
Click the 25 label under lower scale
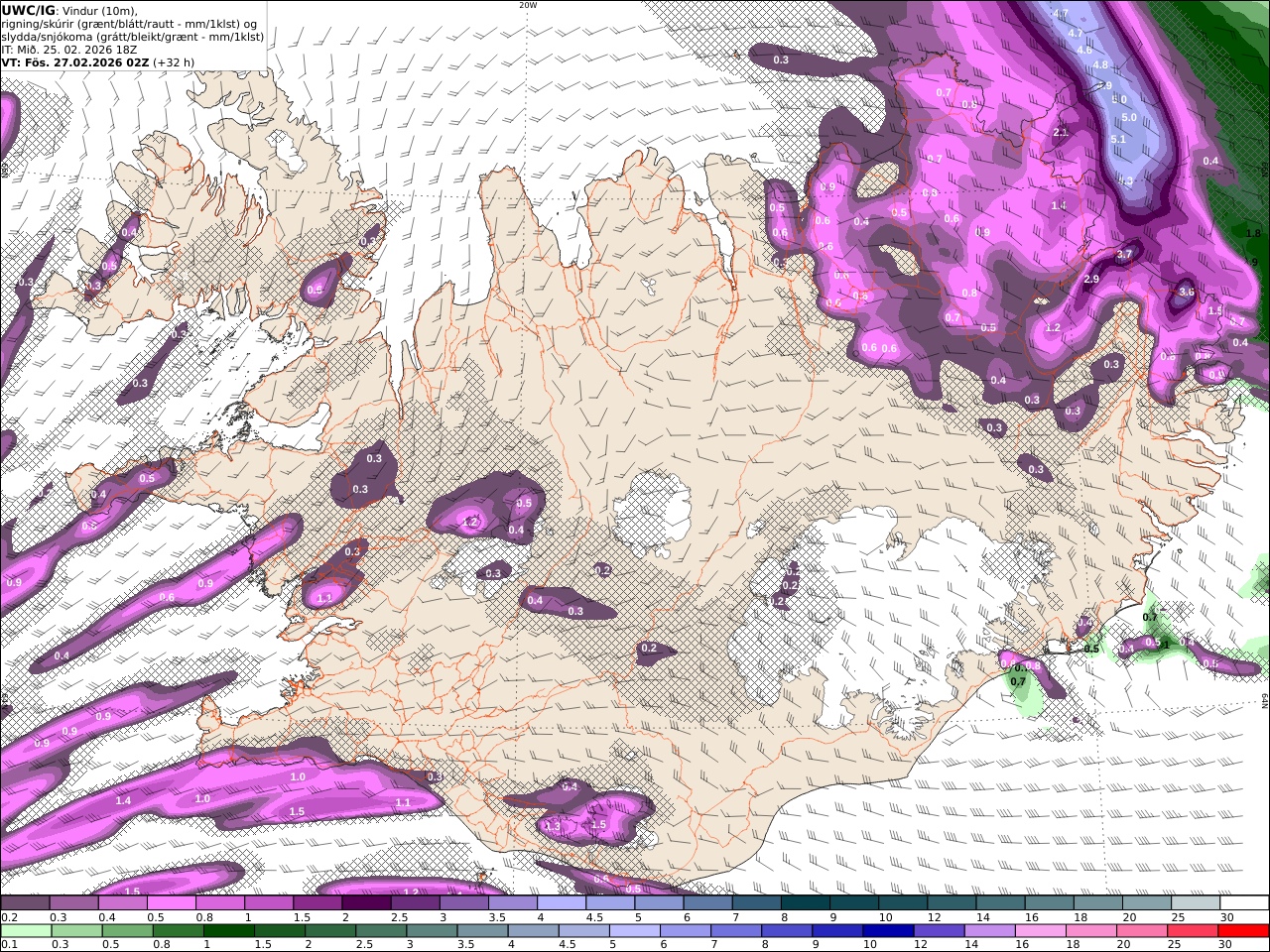coord(1174,945)
